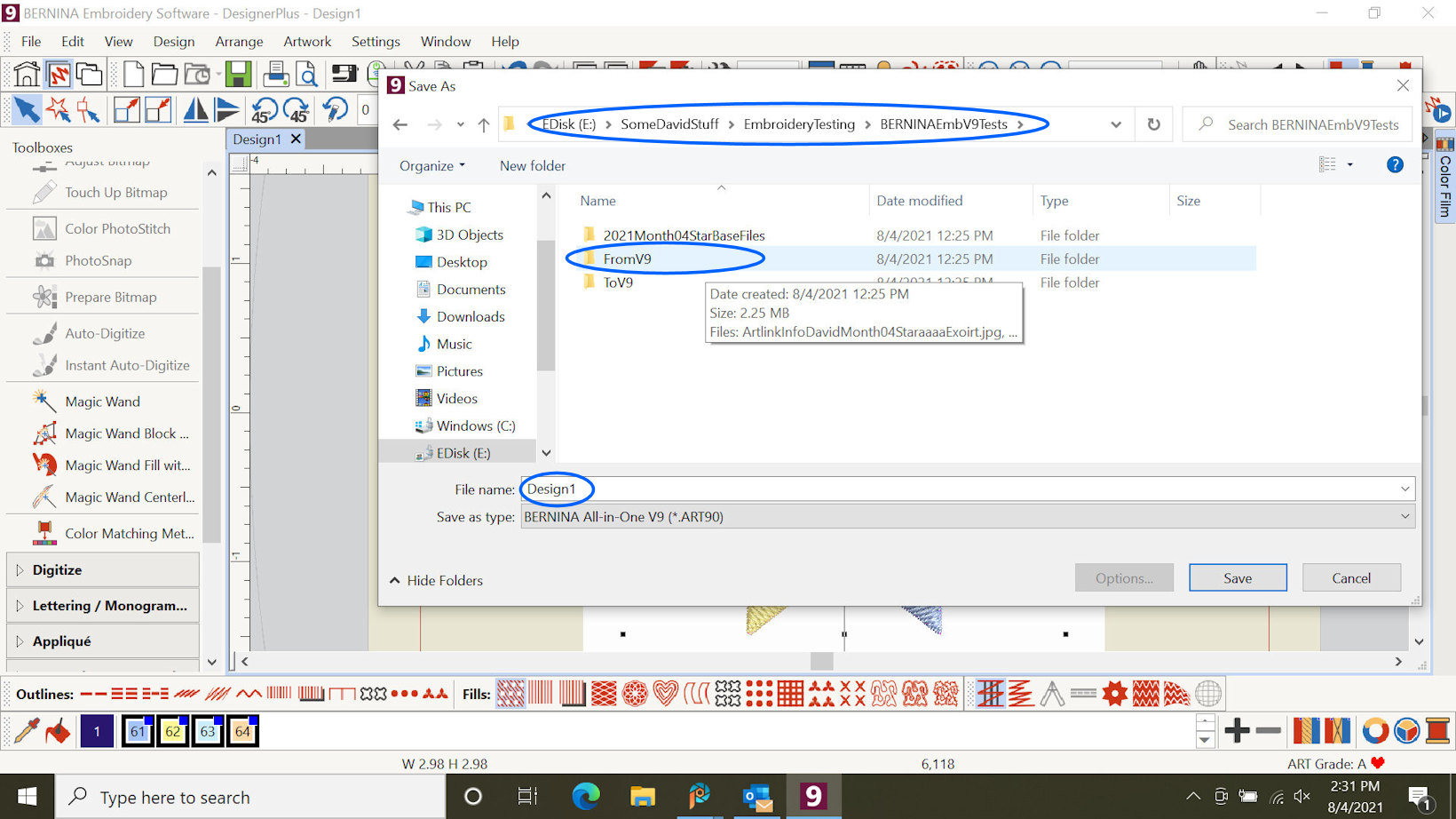The image size is (1456, 819).
Task: Click the dialog Refresh button
Action: (1153, 124)
